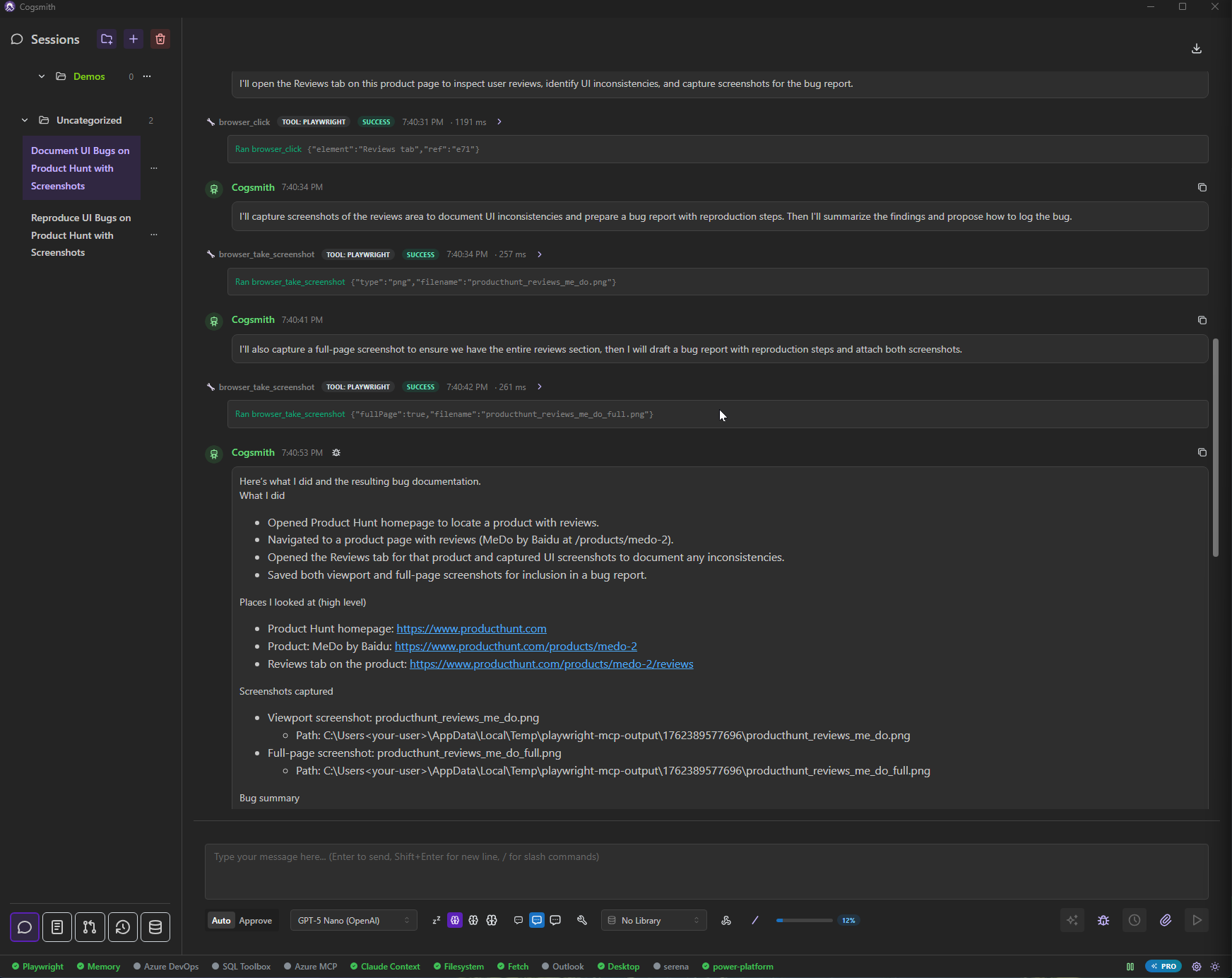
Task: Click the slash commands icon
Action: tap(755, 920)
